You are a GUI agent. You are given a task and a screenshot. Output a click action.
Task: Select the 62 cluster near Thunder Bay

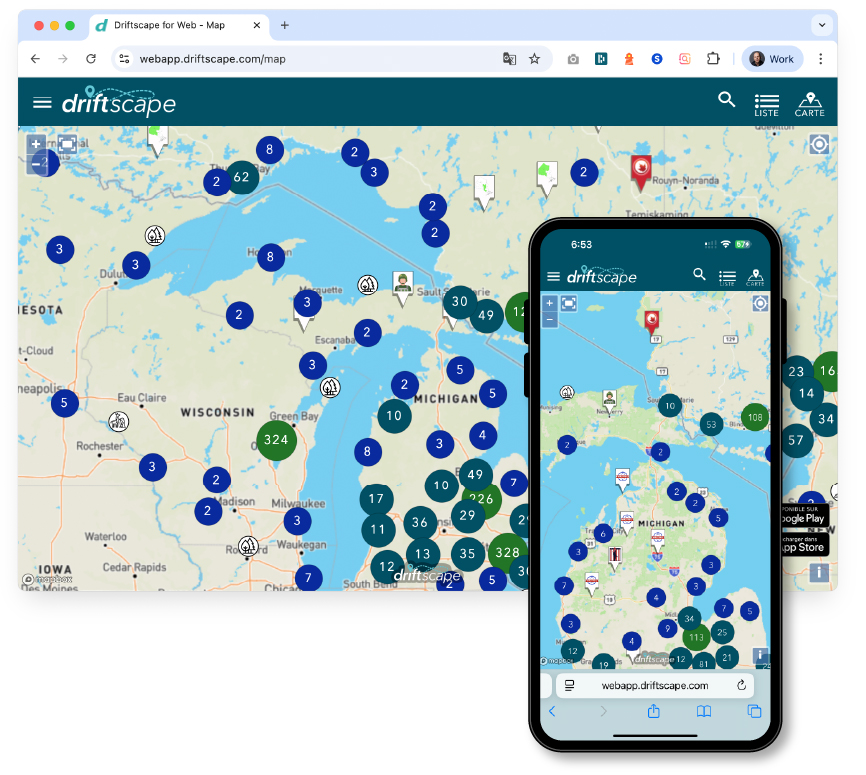(242, 177)
